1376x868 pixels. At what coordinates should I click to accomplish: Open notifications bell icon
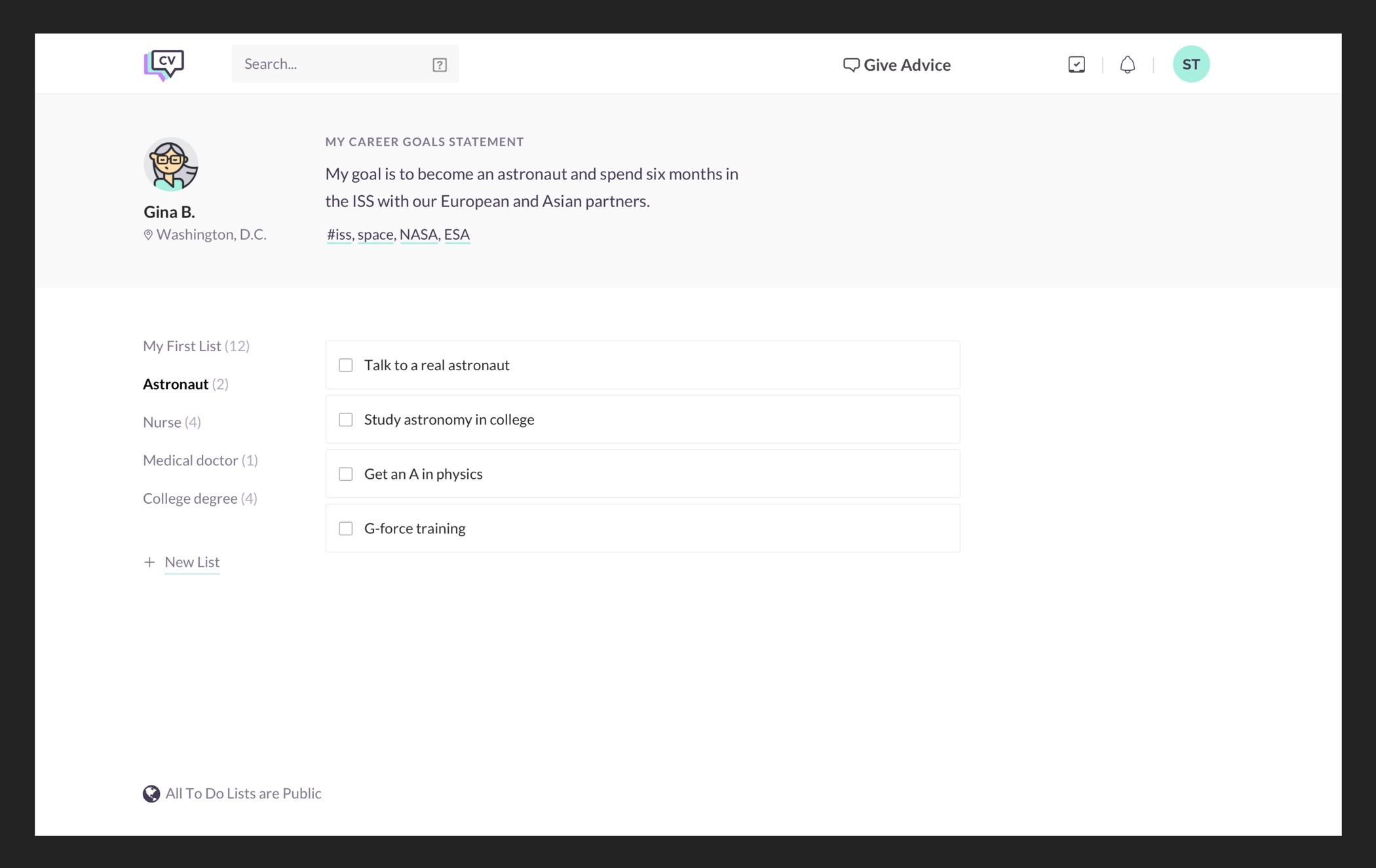[x=1127, y=64]
